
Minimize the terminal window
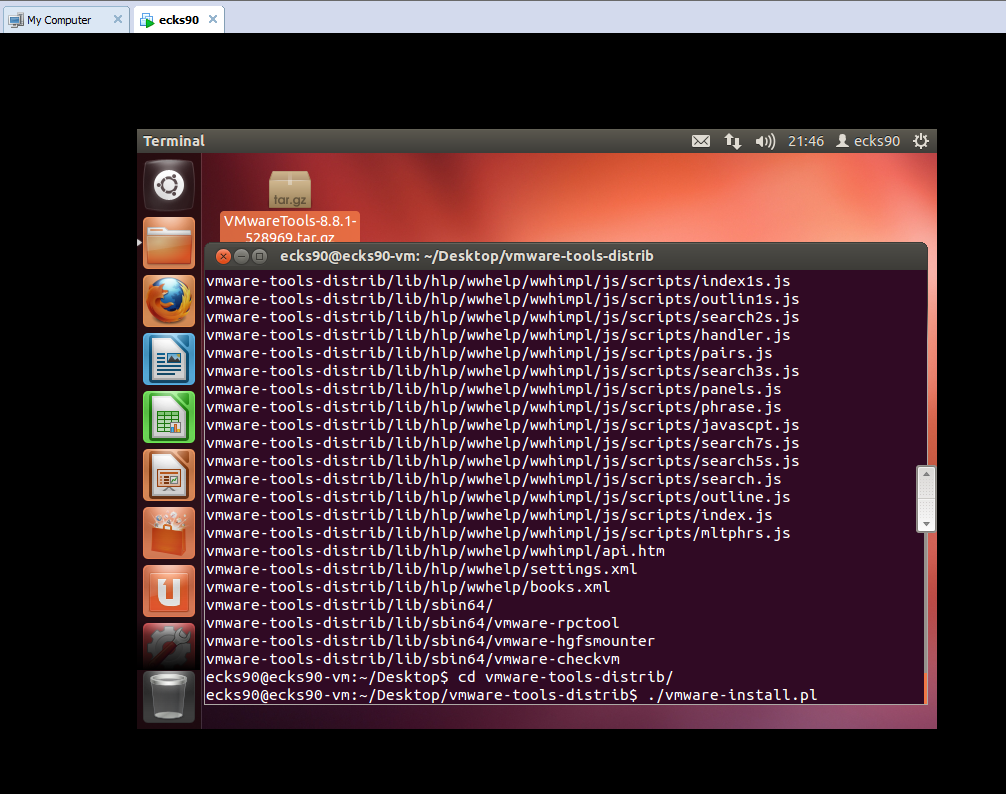click(x=241, y=257)
